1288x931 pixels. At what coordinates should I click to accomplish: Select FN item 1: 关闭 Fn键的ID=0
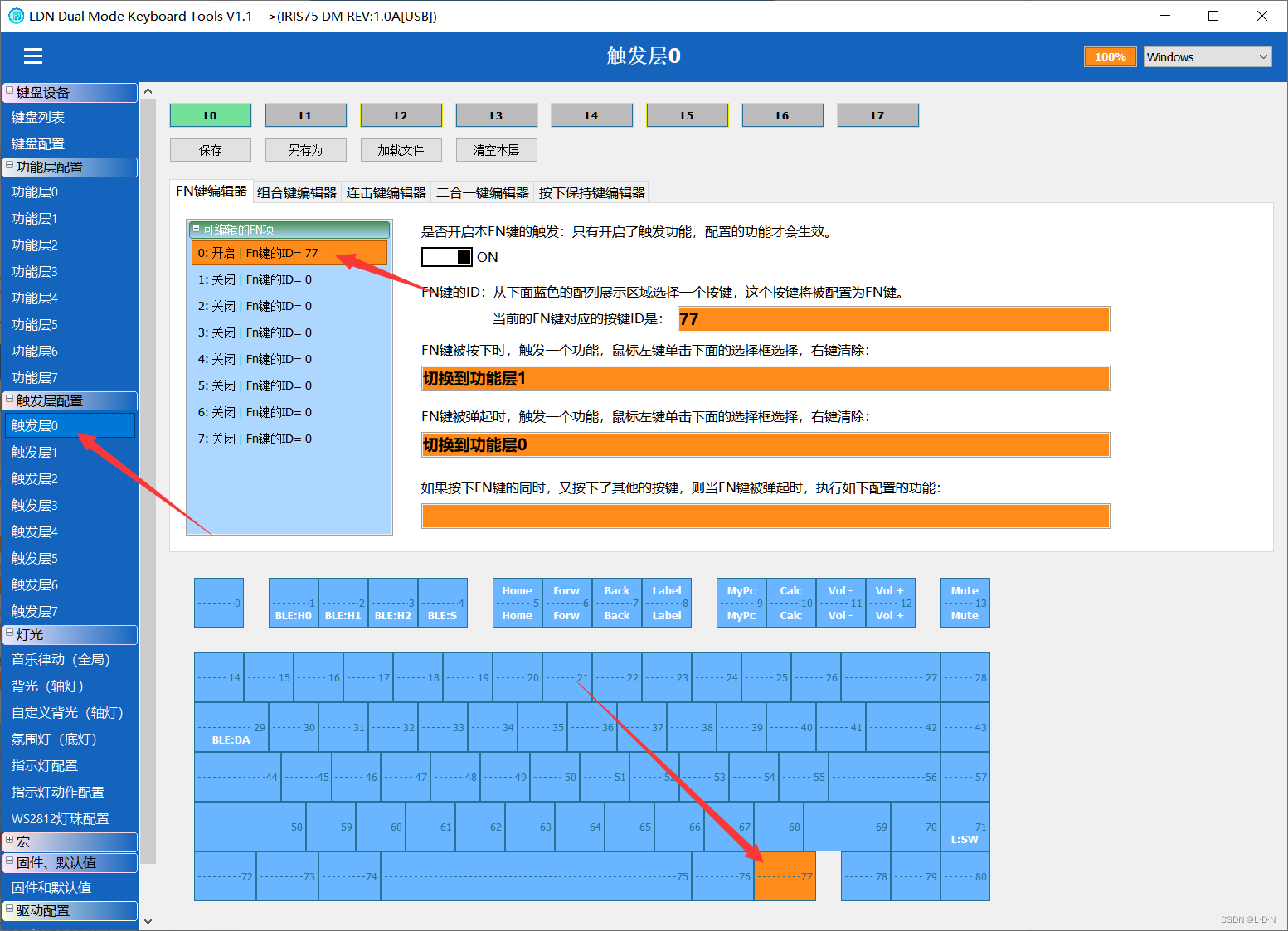pos(289,279)
